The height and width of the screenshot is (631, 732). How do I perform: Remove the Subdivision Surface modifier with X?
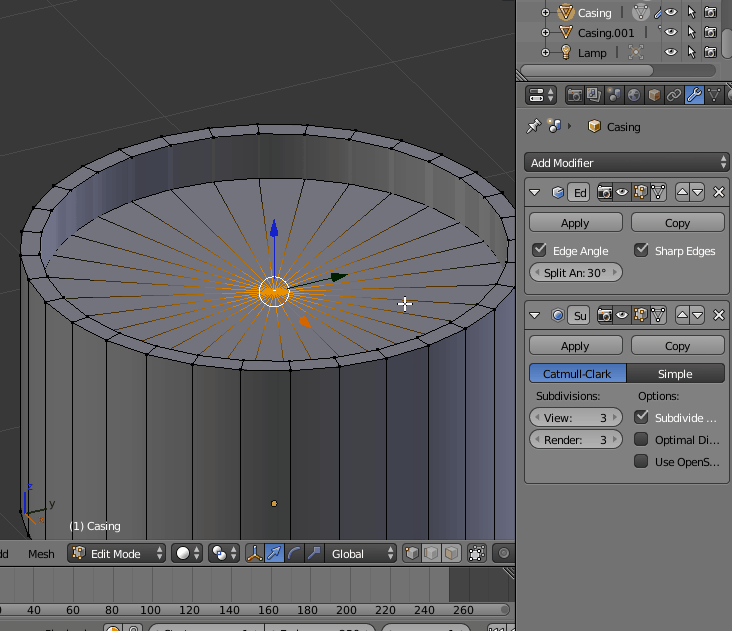(718, 316)
